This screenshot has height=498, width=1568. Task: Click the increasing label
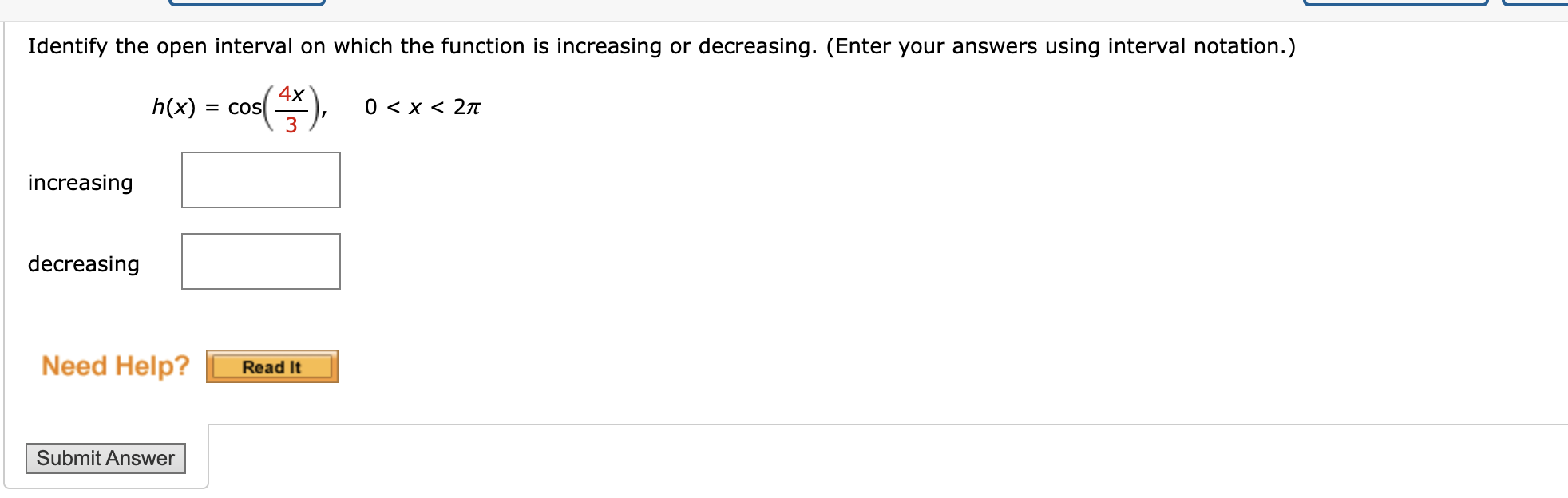80,183
